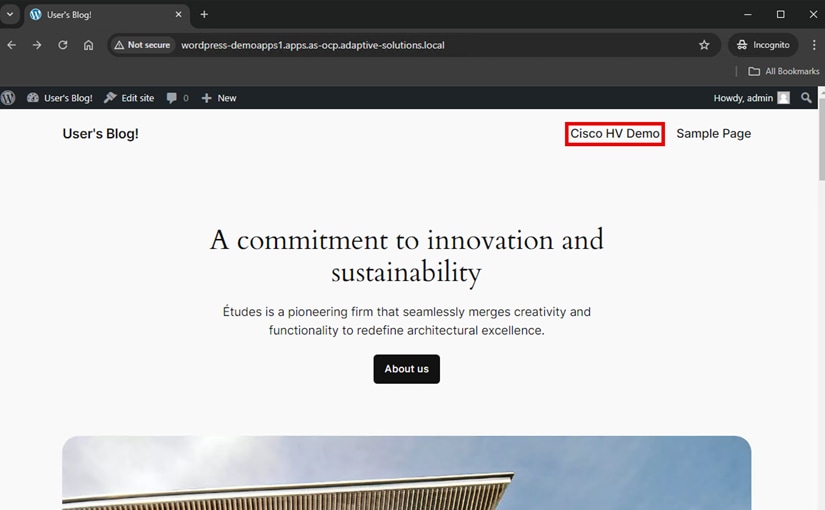View comments from admin bar
825x510 pixels.
point(177,98)
